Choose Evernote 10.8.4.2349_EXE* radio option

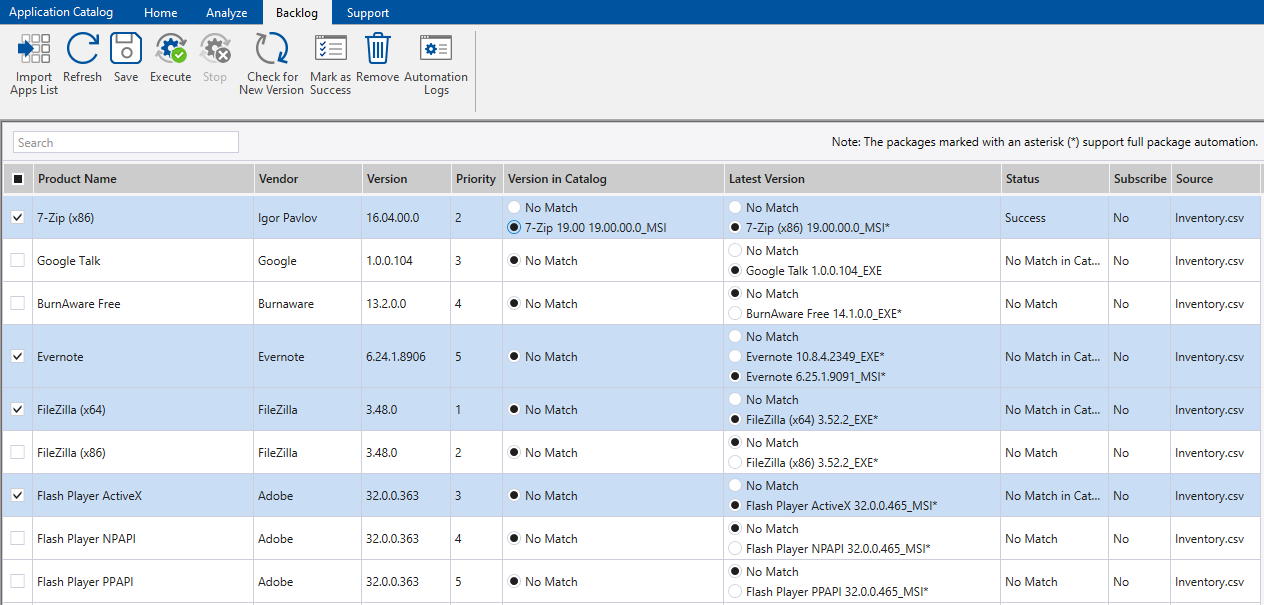coord(736,356)
